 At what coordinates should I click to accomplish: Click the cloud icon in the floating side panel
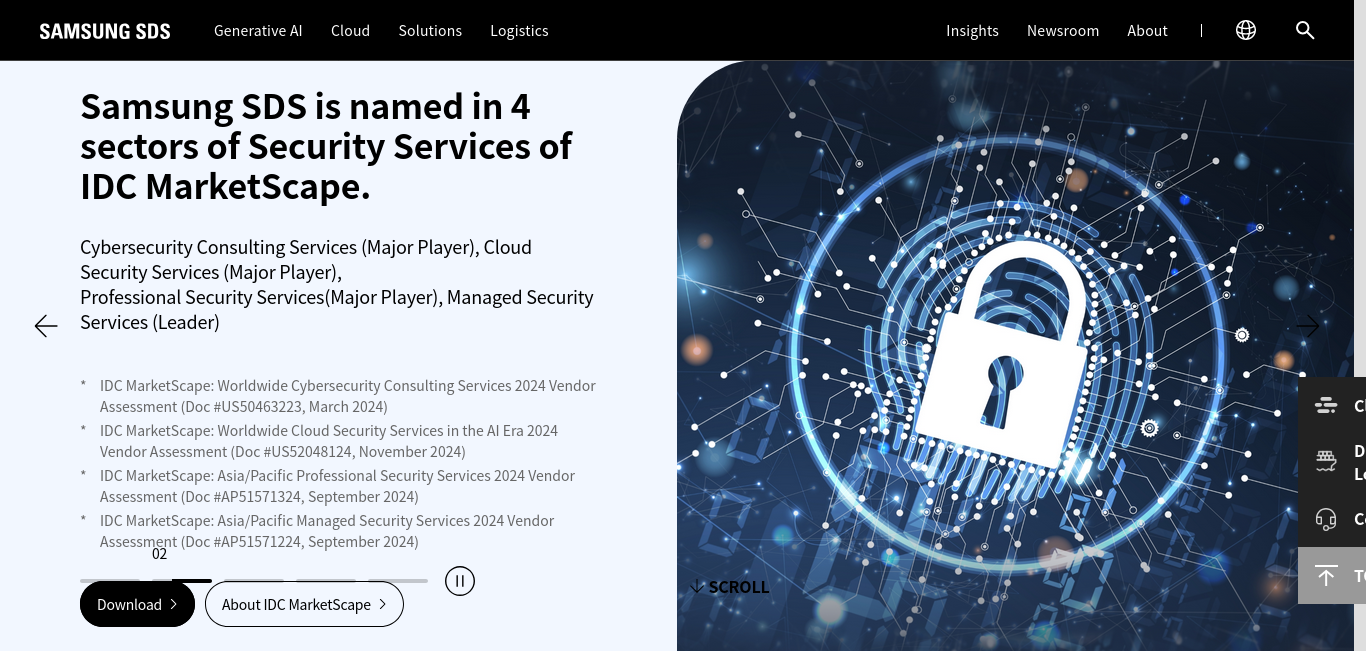(1326, 405)
